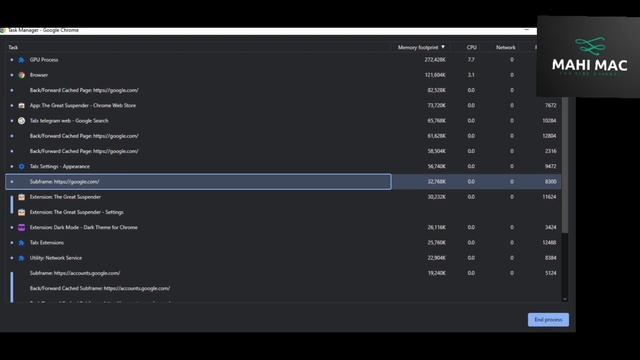Select the Tab: Extensions row
640x360 pixels.
tap(283, 243)
